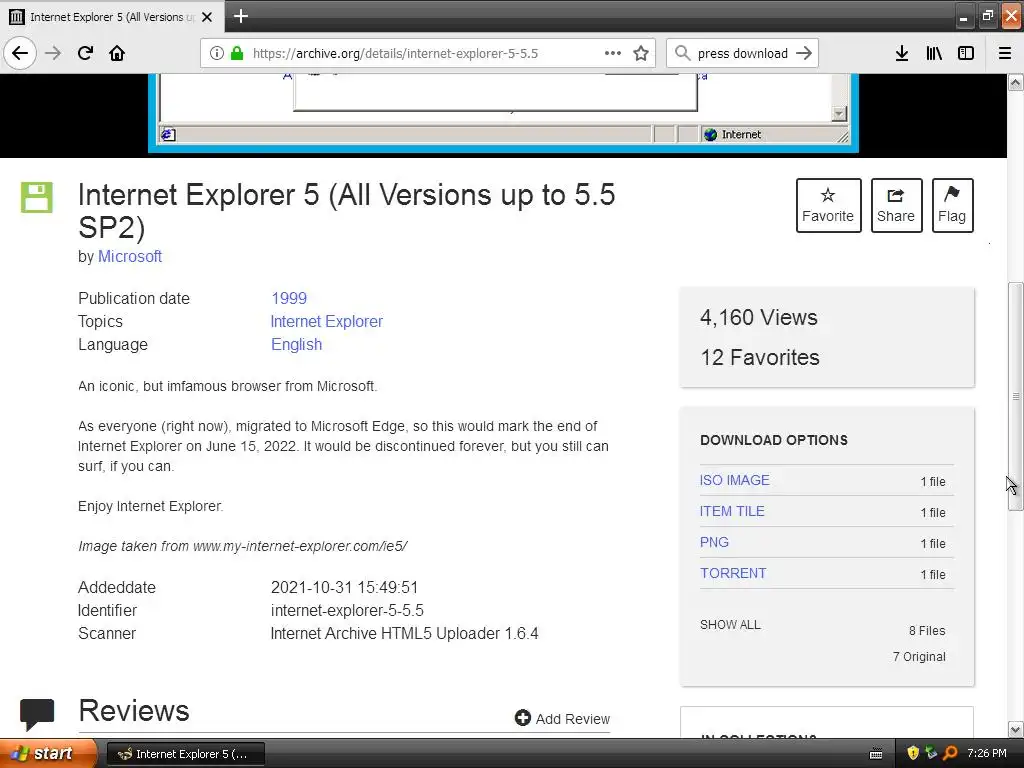Viewport: 1024px width, 768px height.
Task: Open the ITEM TILE download option
Action: pos(732,511)
